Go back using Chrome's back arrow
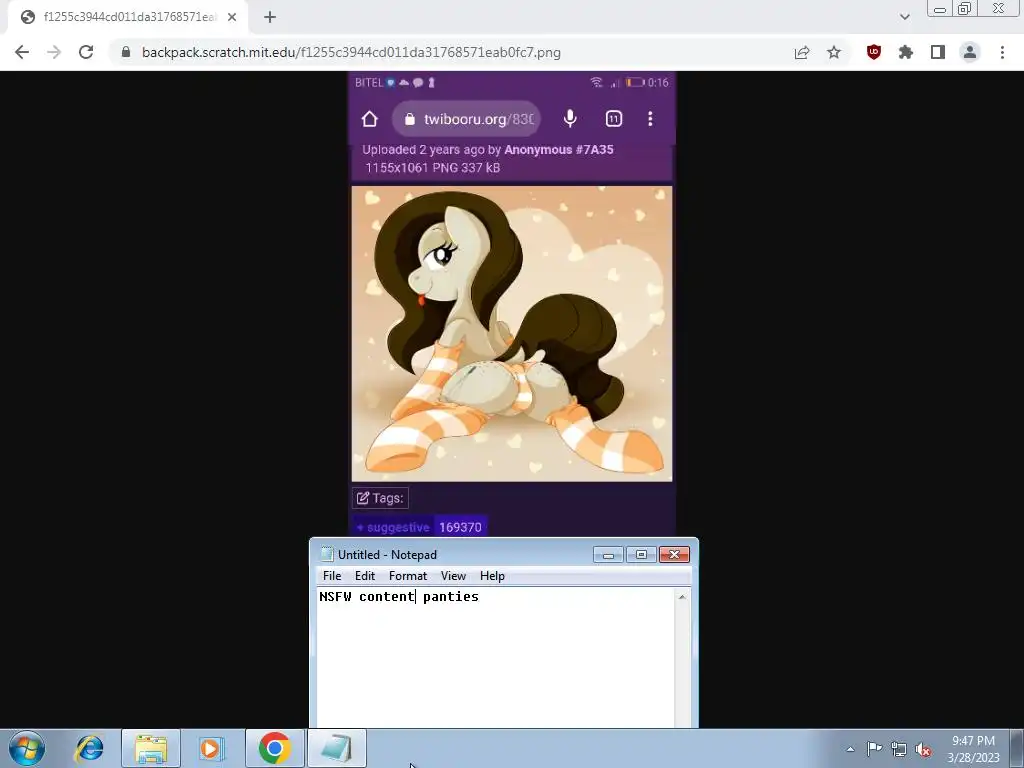Image resolution: width=1024 pixels, height=768 pixels. [22, 52]
